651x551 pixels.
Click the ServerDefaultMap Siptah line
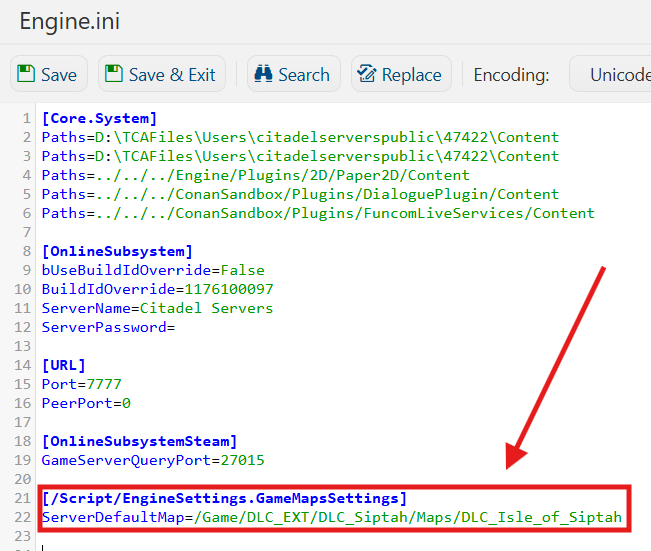pyautogui.click(x=332, y=517)
